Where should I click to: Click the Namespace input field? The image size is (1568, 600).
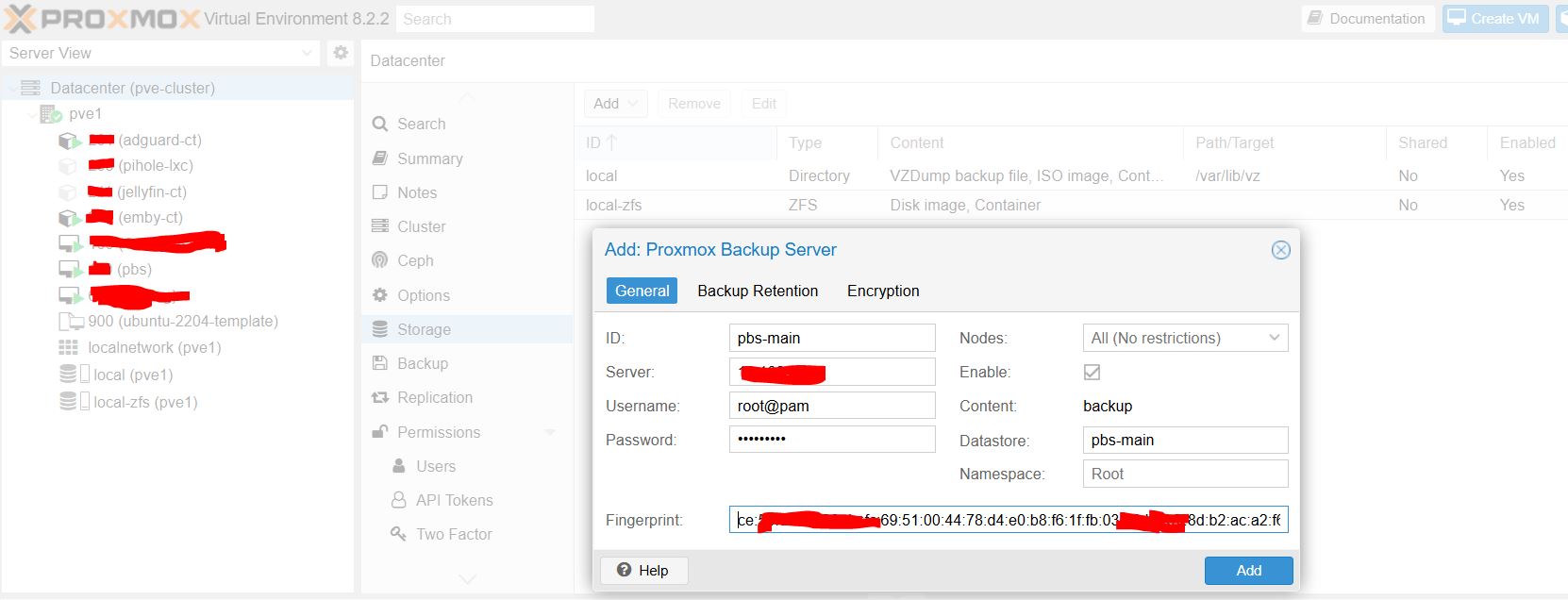pos(1185,474)
